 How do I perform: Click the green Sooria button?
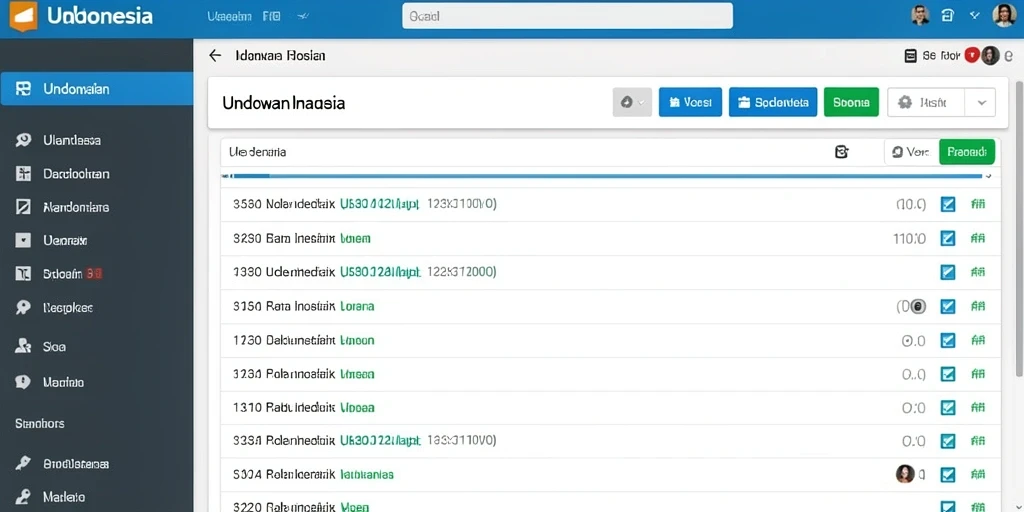(852, 103)
